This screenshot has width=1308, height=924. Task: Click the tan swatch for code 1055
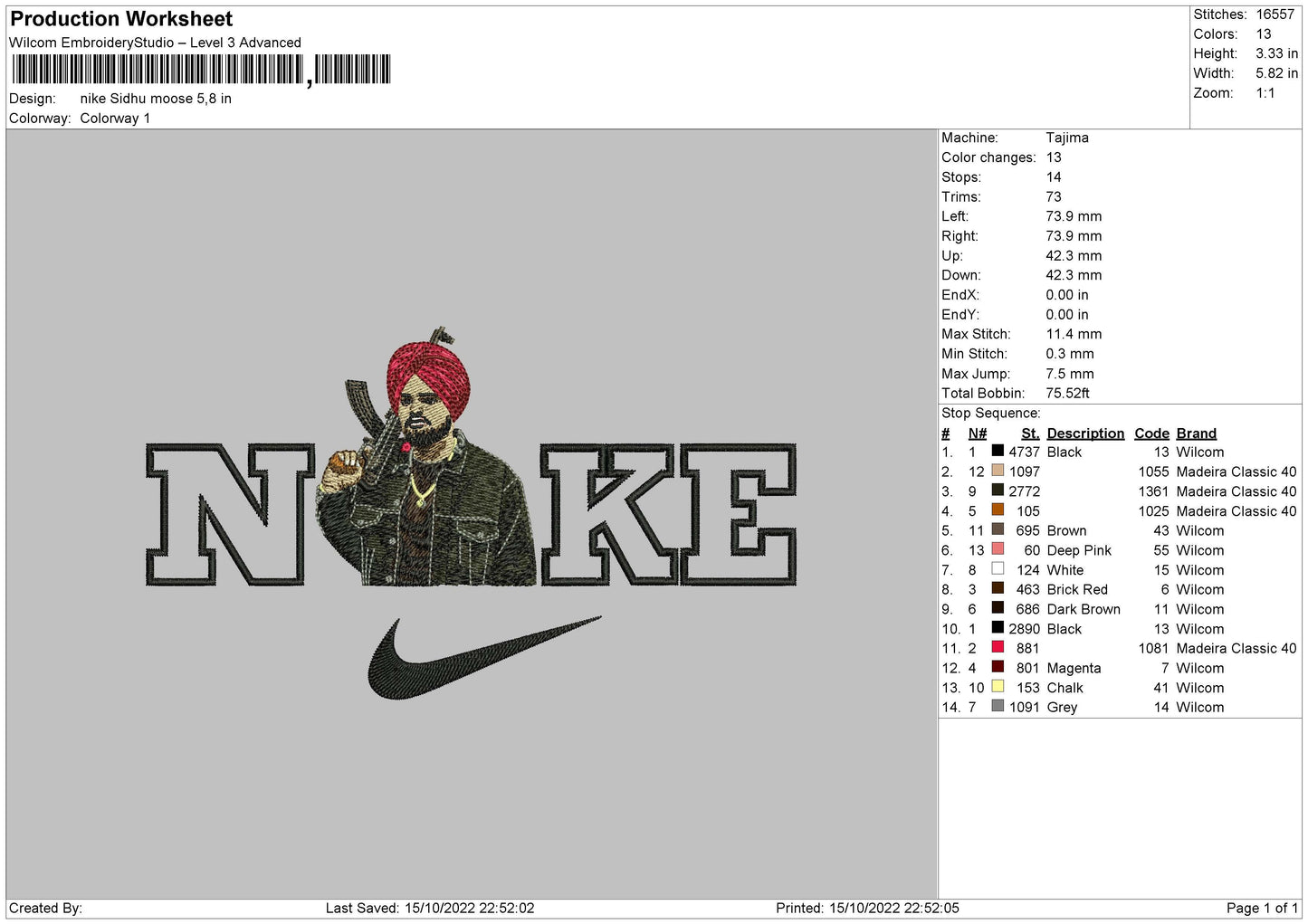(x=998, y=471)
